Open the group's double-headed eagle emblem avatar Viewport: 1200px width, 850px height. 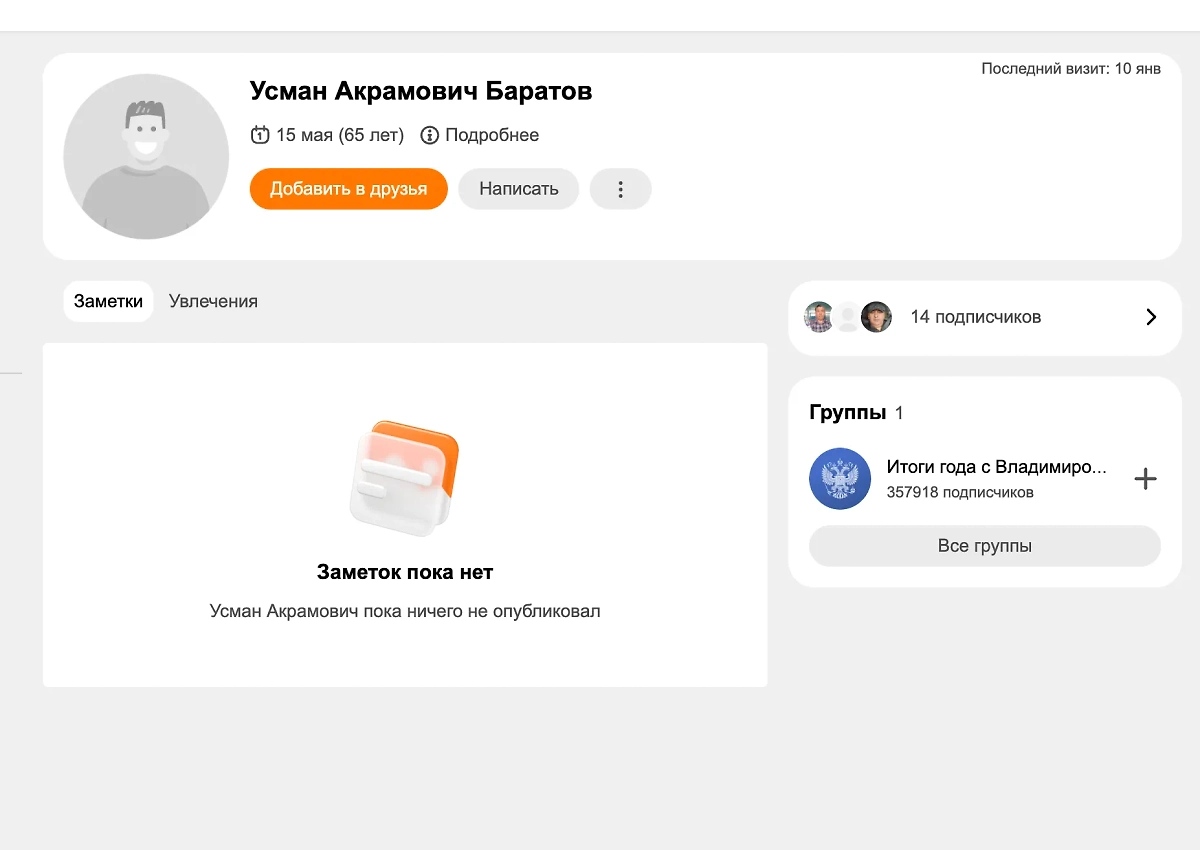pyautogui.click(x=840, y=479)
